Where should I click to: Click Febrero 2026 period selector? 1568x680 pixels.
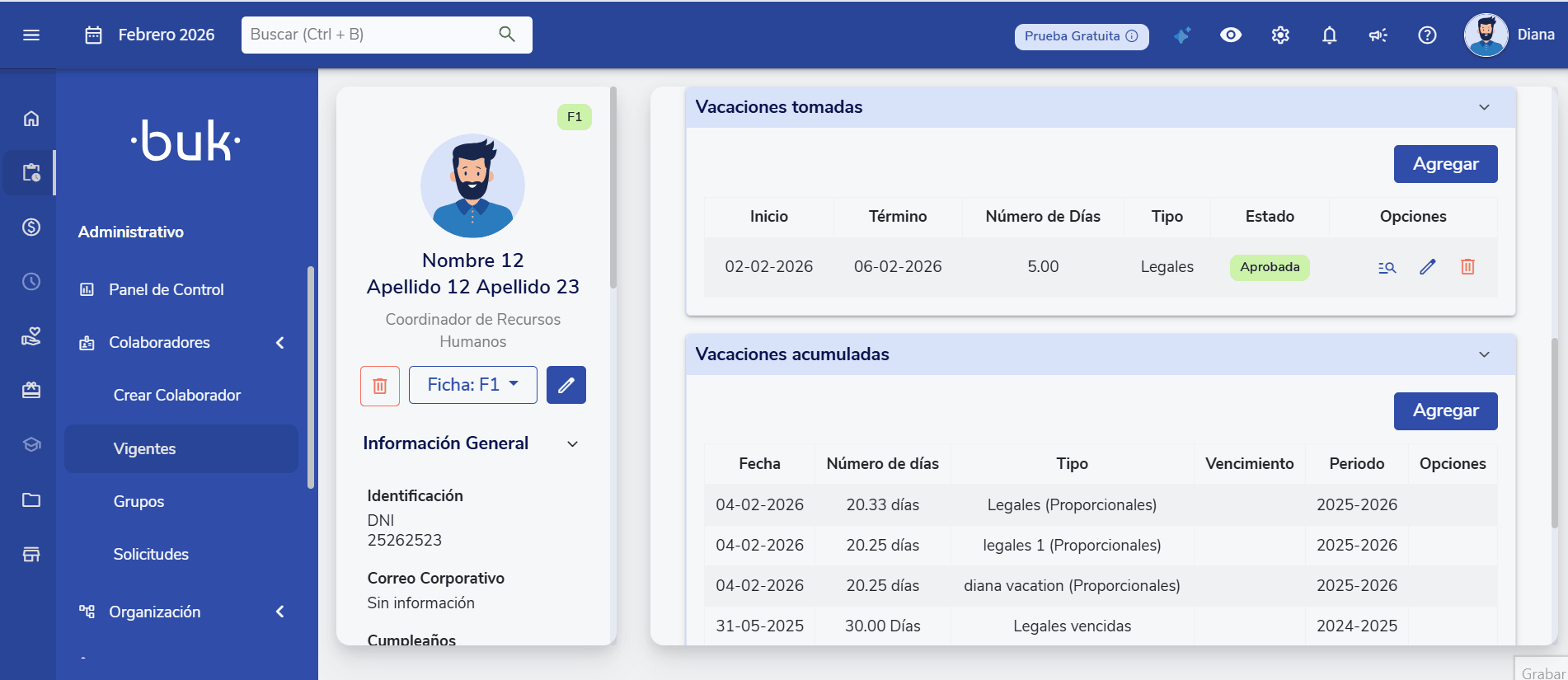166,35
